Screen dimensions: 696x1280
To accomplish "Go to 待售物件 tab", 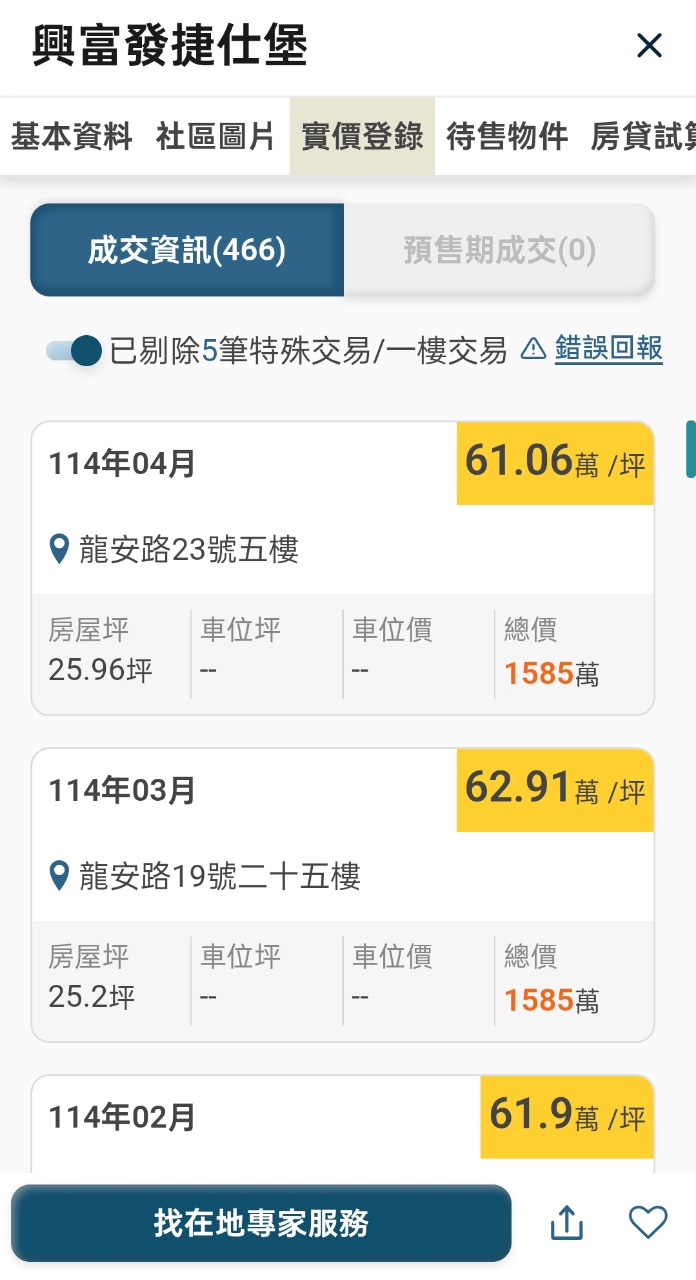I will [507, 137].
